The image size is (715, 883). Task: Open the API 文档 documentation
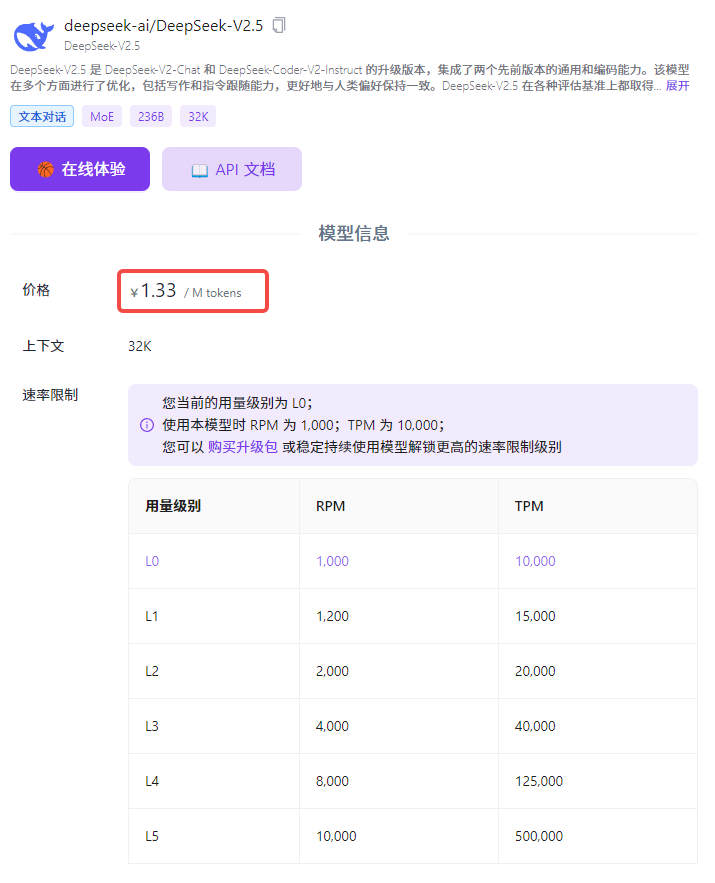(232, 169)
